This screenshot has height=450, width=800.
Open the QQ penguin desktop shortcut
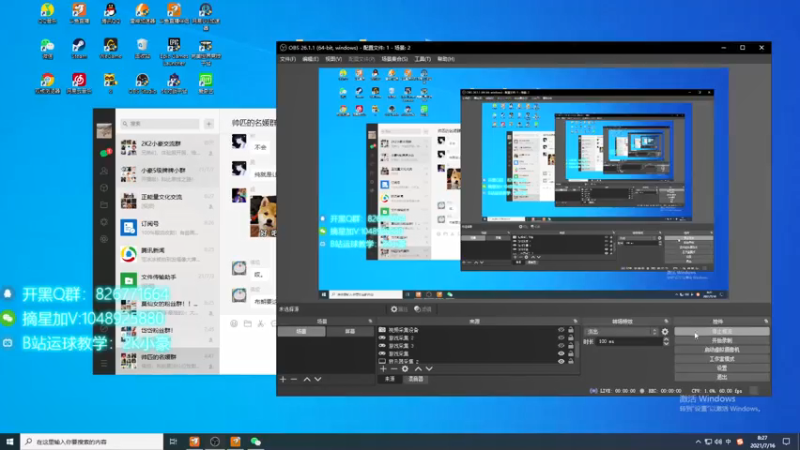tap(111, 13)
